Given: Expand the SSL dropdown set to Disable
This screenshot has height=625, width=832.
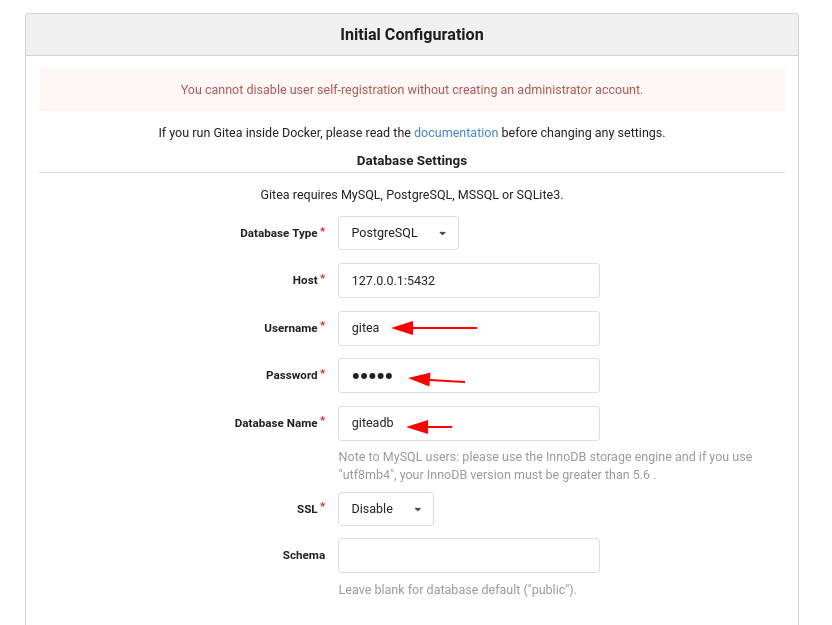Looking at the screenshot, I should click(x=386, y=509).
